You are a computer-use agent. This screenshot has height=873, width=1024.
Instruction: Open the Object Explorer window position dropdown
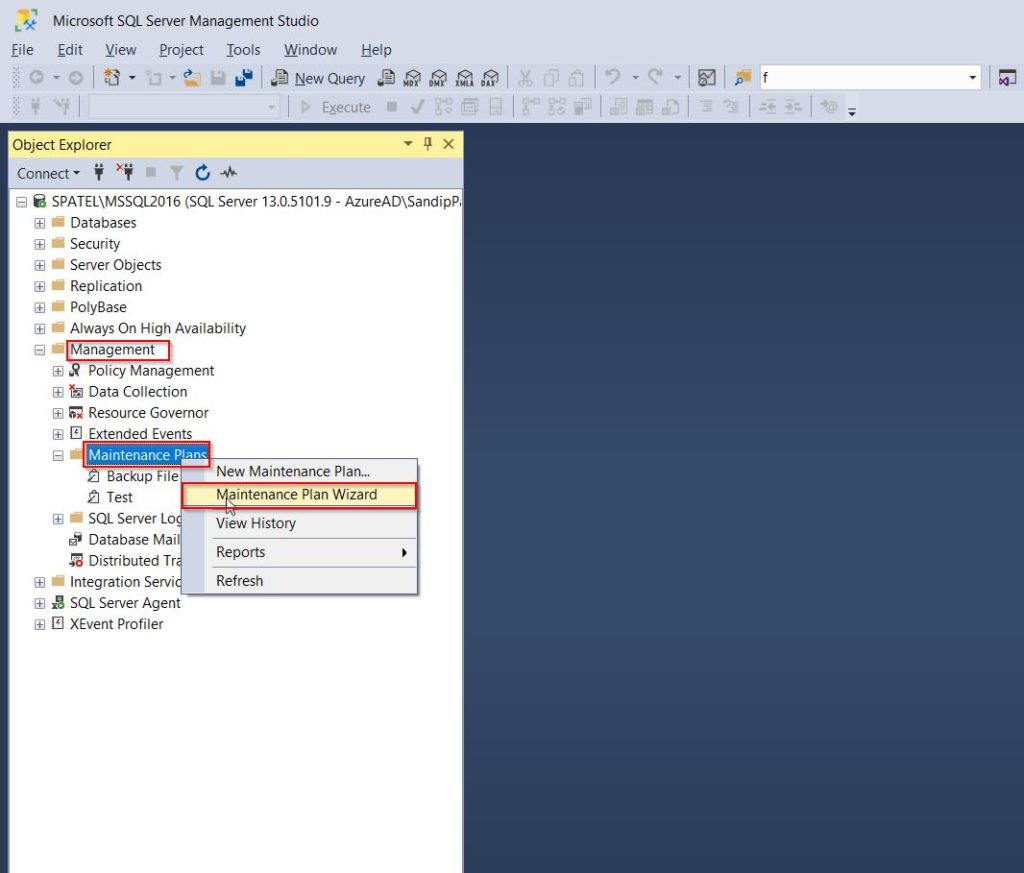408,144
